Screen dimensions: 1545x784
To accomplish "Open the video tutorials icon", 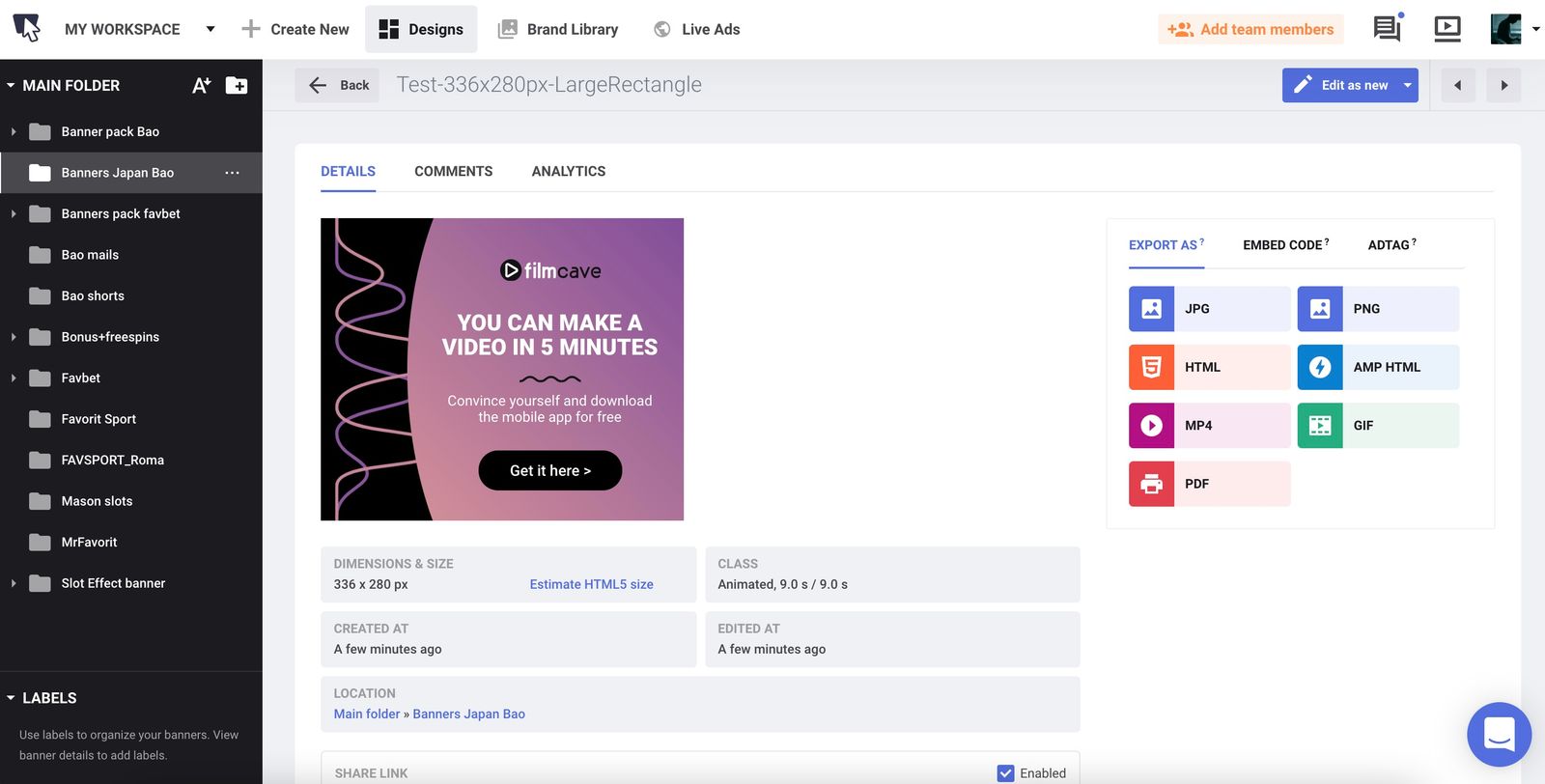I will [1447, 29].
